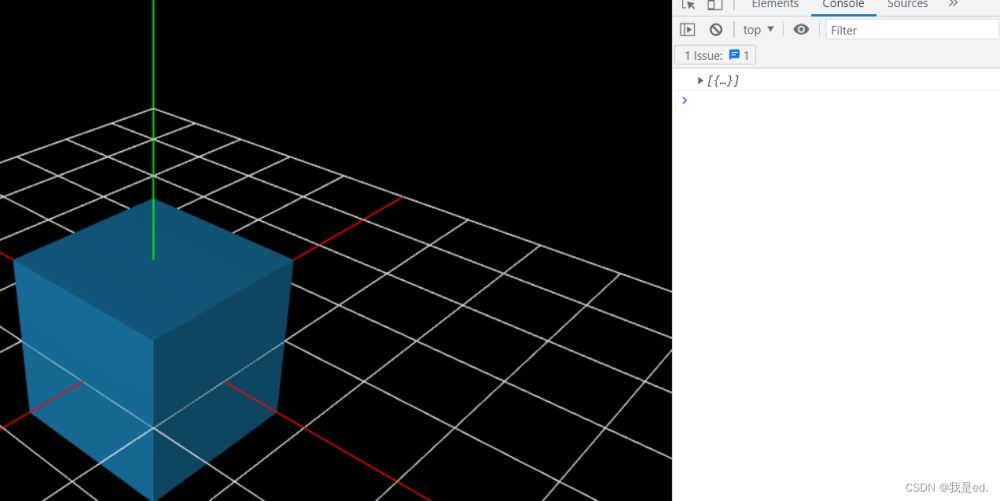The height and width of the screenshot is (501, 1000).
Task: Open the Elements tab
Action: pos(775,5)
